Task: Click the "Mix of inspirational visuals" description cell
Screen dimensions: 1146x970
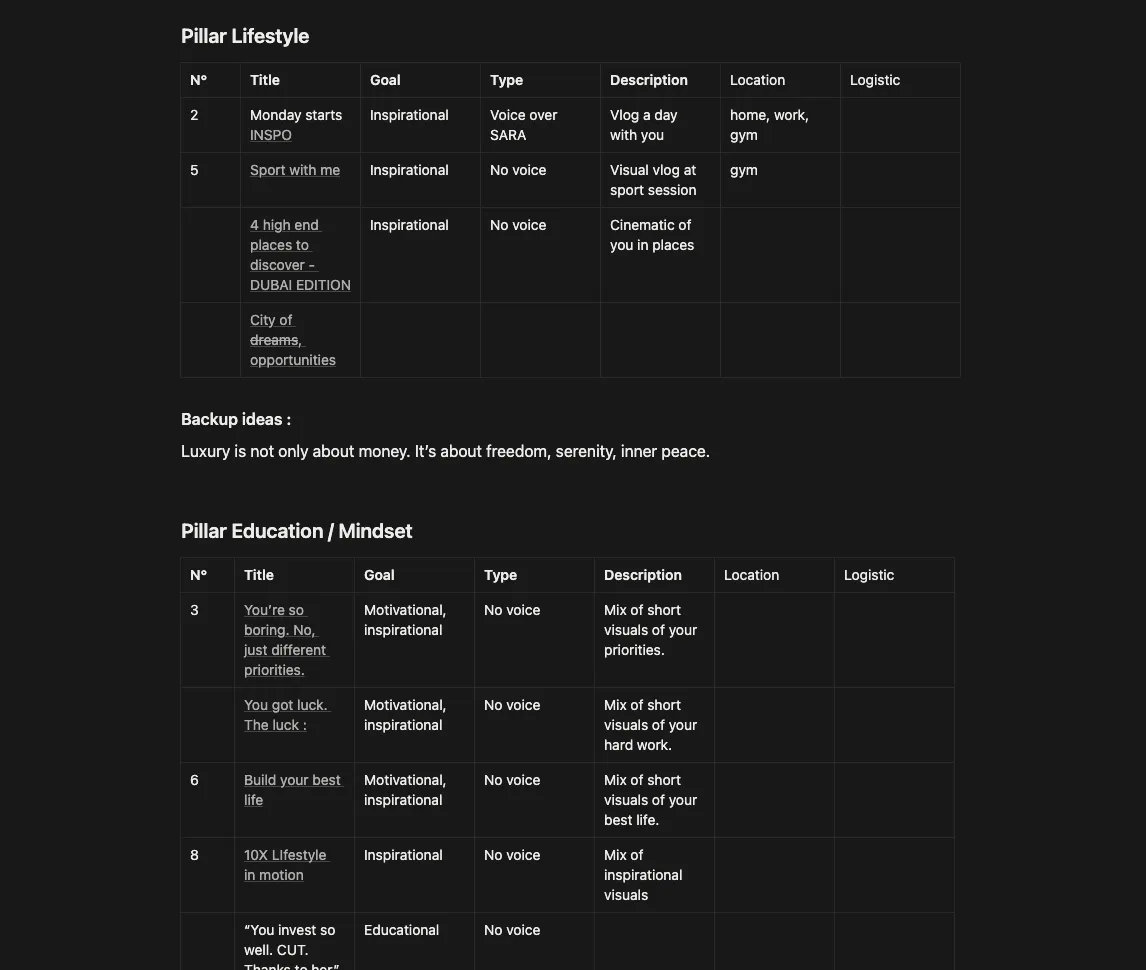Action: 643,875
